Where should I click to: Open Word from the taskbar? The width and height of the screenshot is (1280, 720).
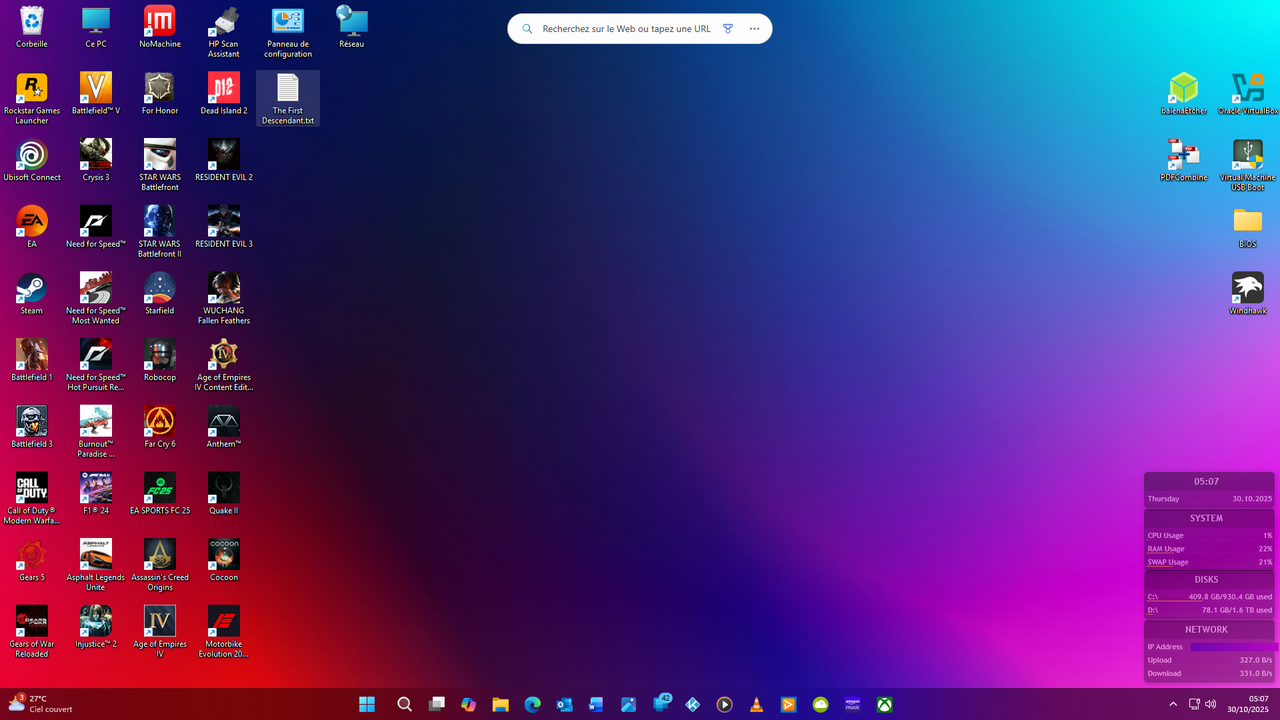596,705
